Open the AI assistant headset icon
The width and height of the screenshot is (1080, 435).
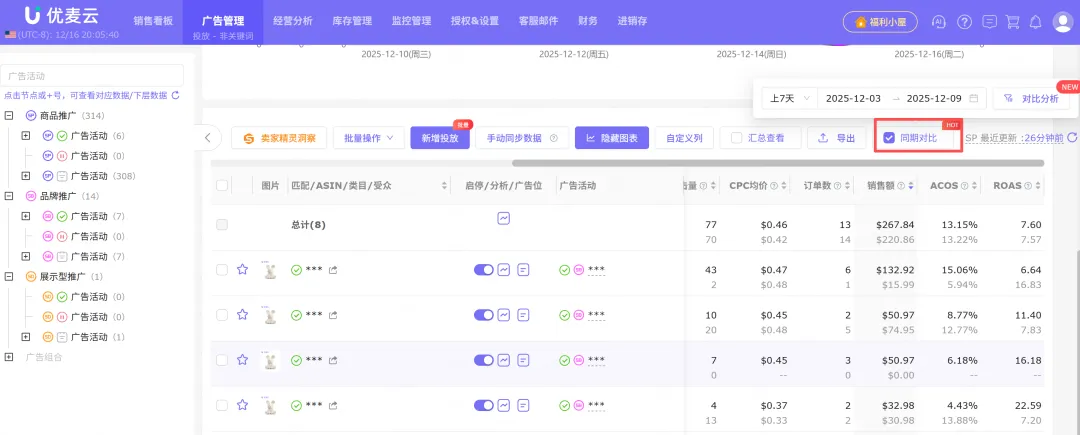coord(938,21)
